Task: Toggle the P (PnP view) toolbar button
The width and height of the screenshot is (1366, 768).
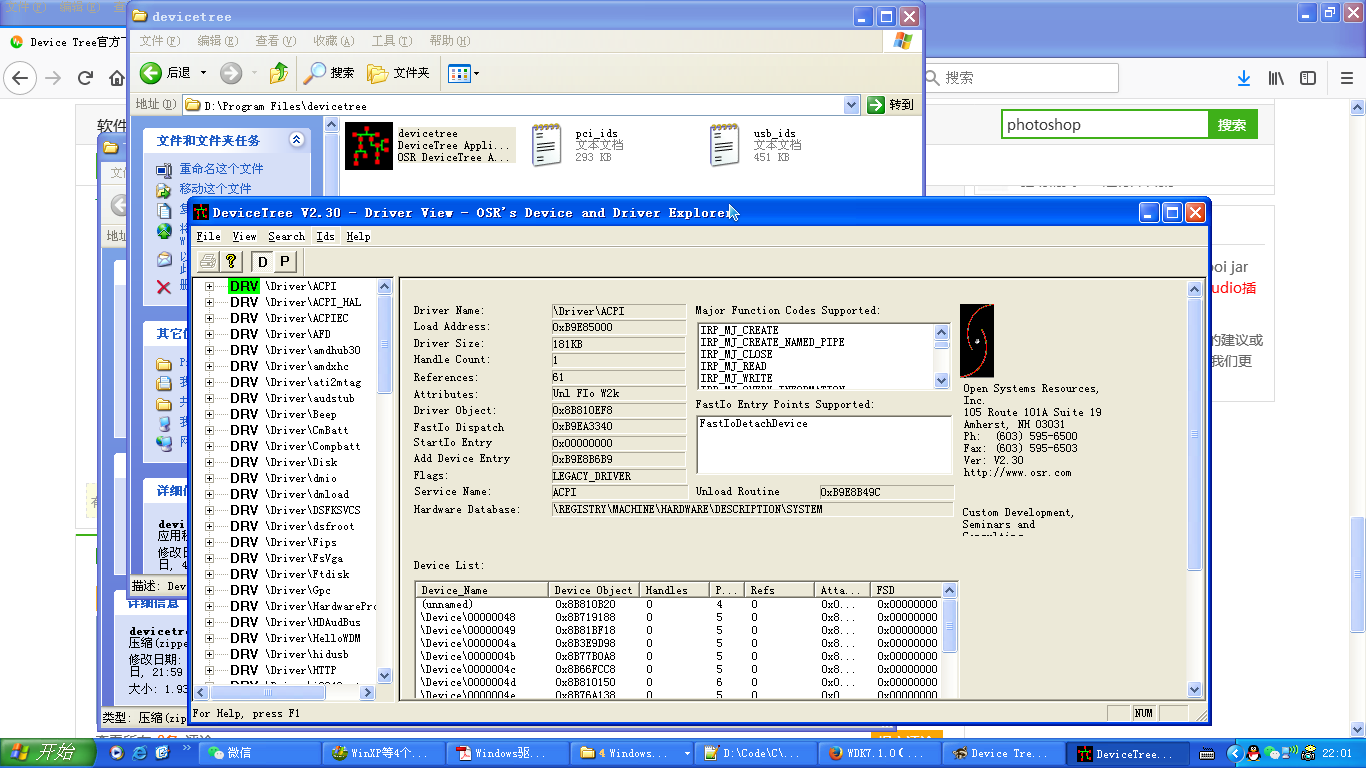Action: [284, 261]
